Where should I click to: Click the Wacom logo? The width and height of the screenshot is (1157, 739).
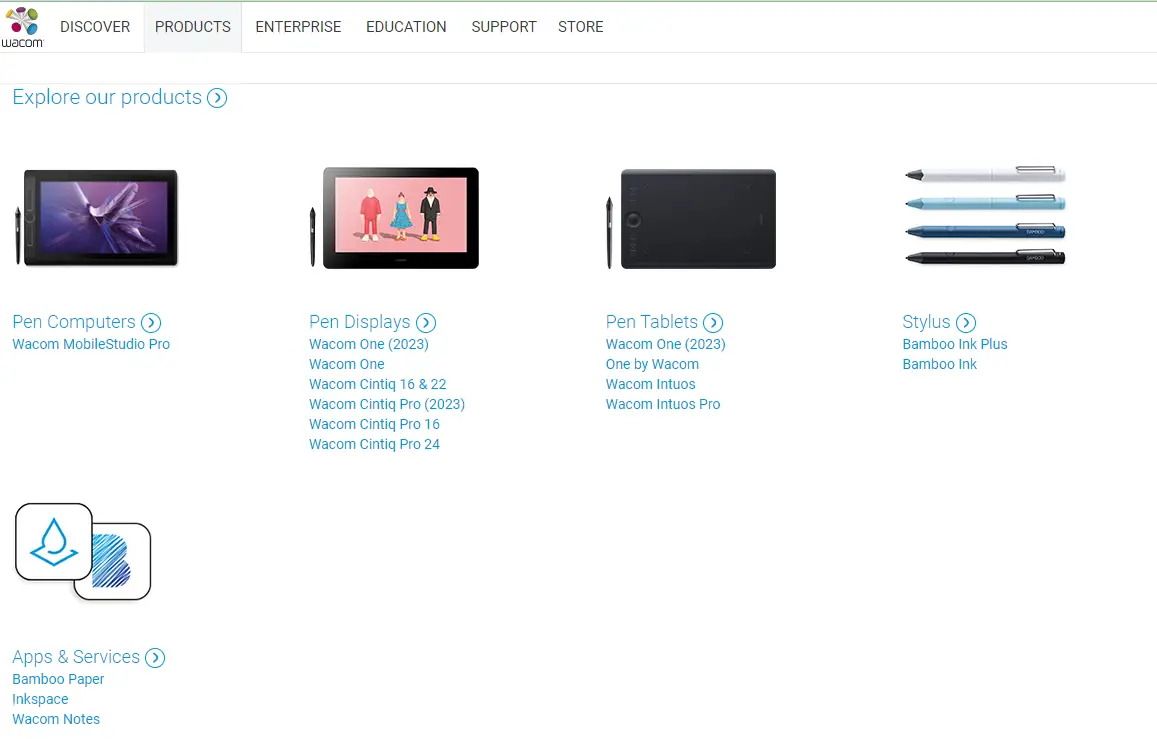click(22, 24)
